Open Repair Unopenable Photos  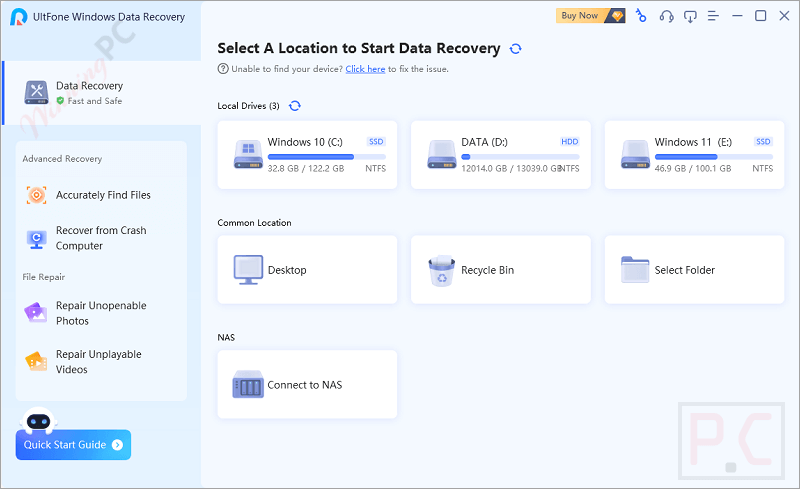tap(102, 313)
